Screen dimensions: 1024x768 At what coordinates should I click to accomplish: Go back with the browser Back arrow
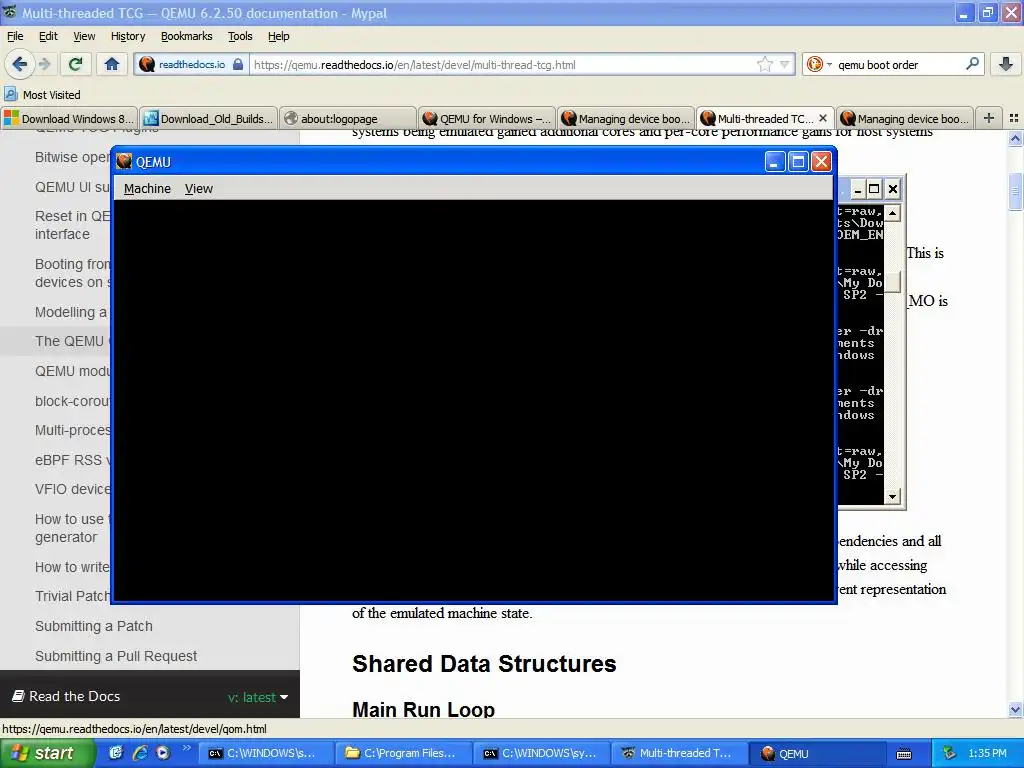19,64
